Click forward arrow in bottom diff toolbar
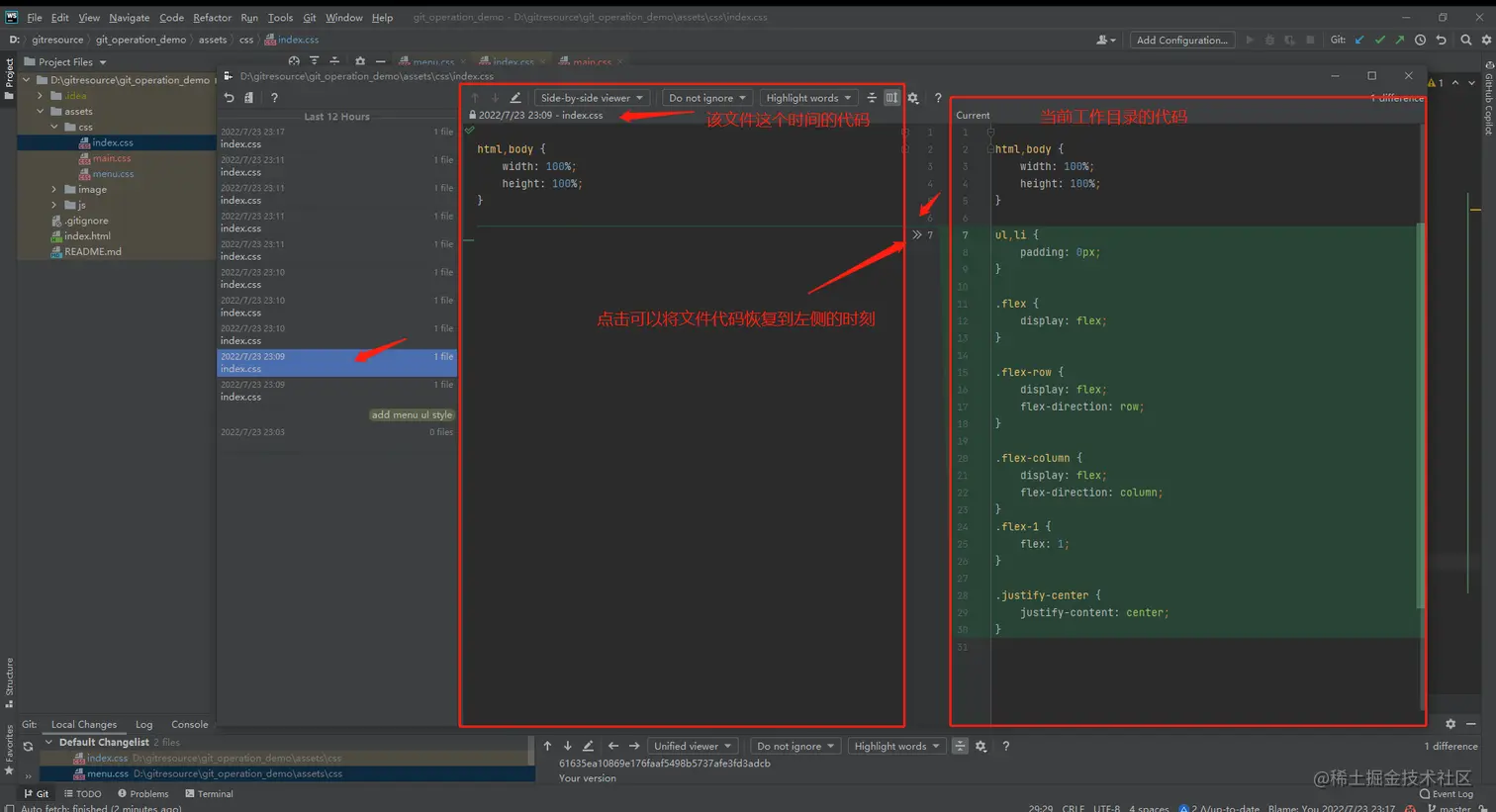1496x812 pixels. tap(634, 747)
